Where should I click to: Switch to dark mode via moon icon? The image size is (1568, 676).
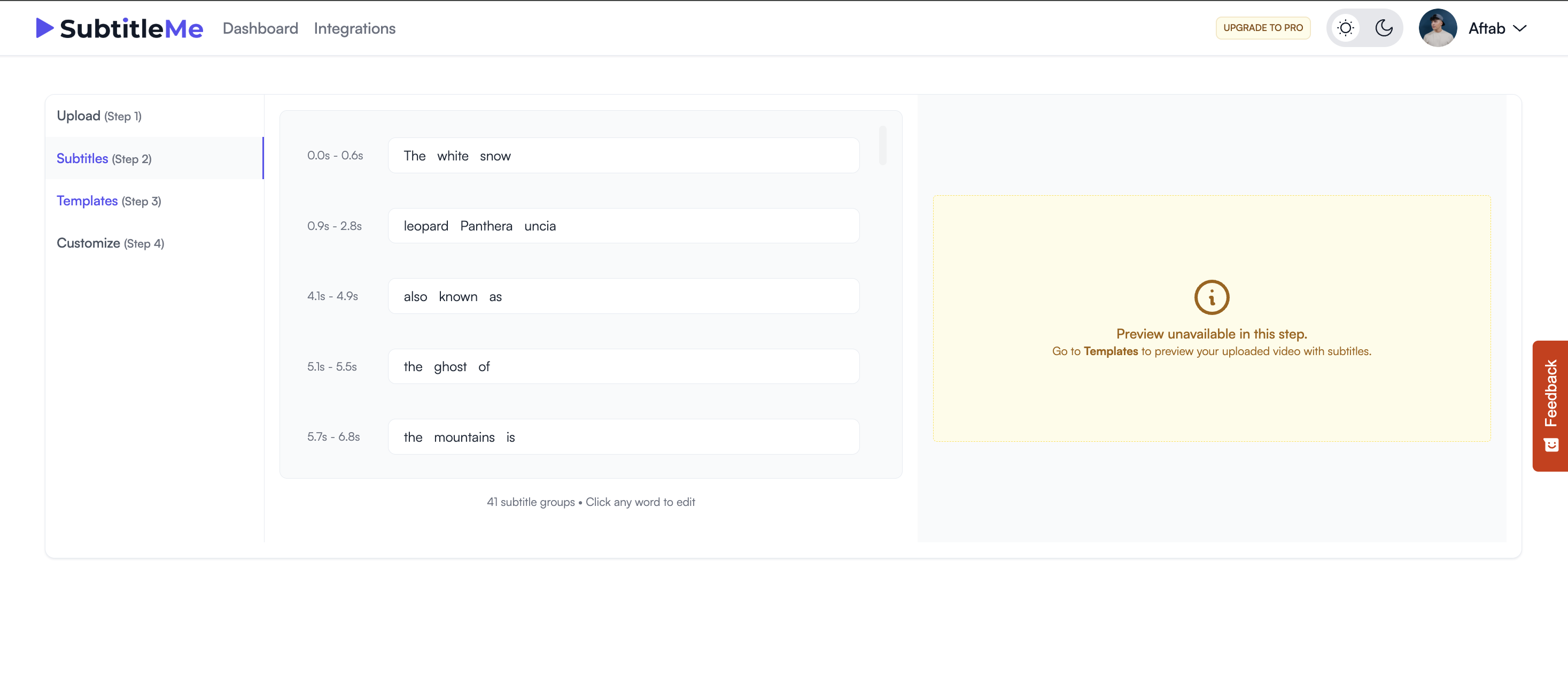tap(1384, 27)
